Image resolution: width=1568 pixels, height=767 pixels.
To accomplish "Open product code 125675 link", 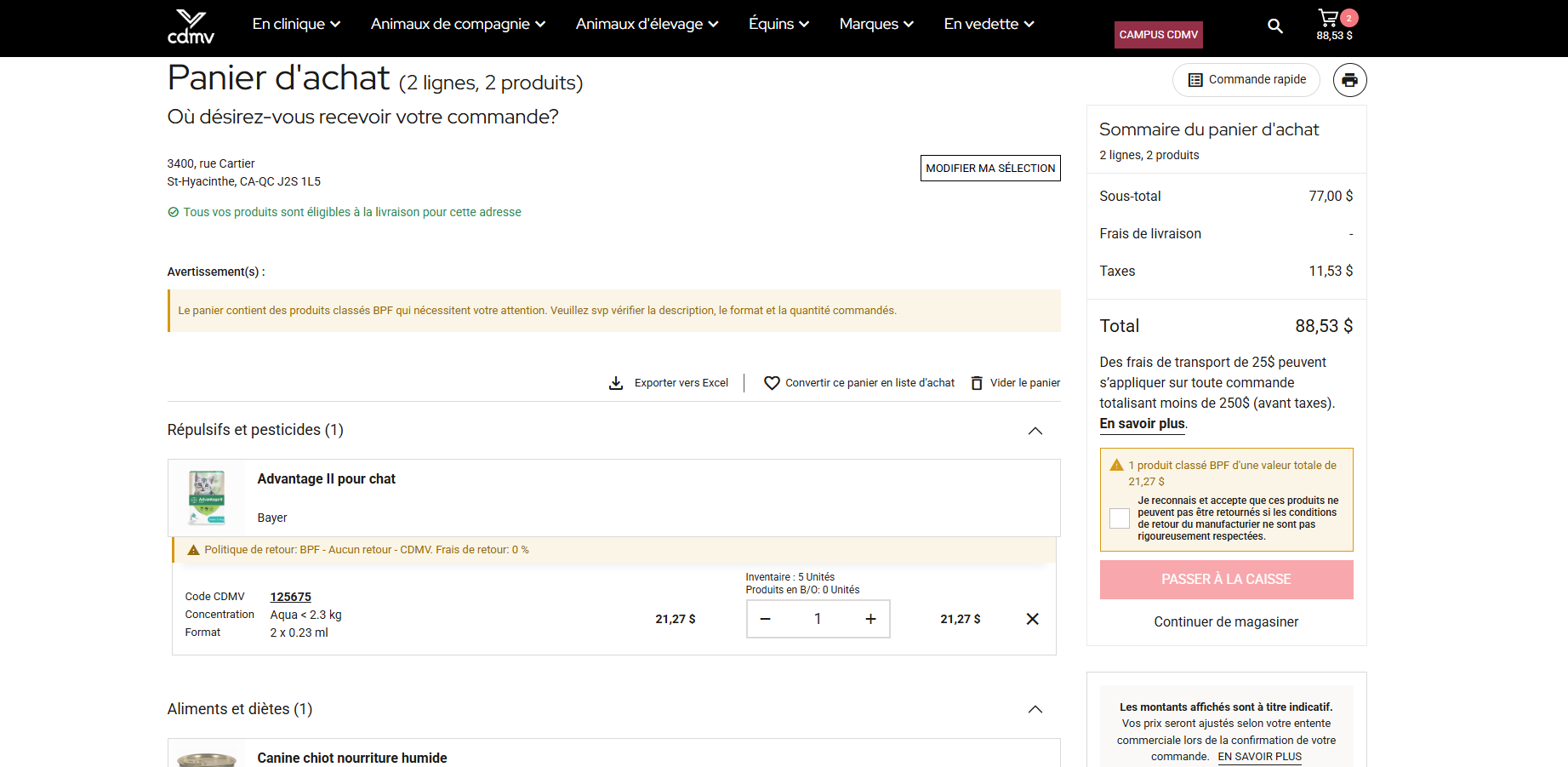I will pyautogui.click(x=290, y=597).
